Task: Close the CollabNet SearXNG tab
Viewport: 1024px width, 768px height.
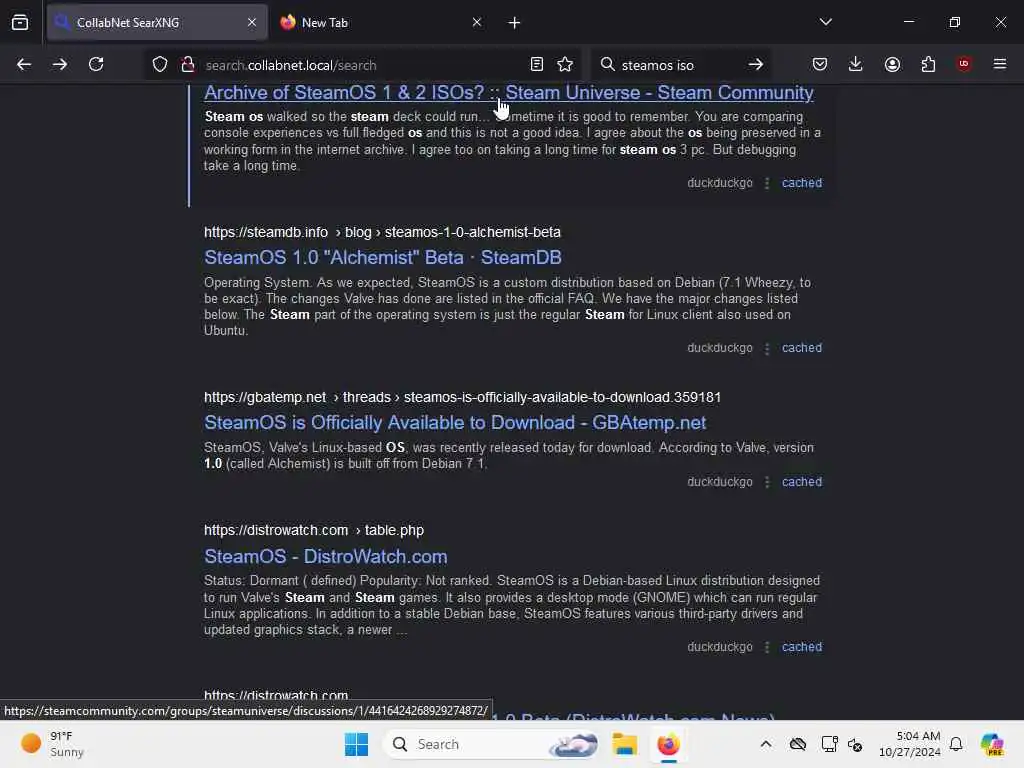Action: [252, 22]
